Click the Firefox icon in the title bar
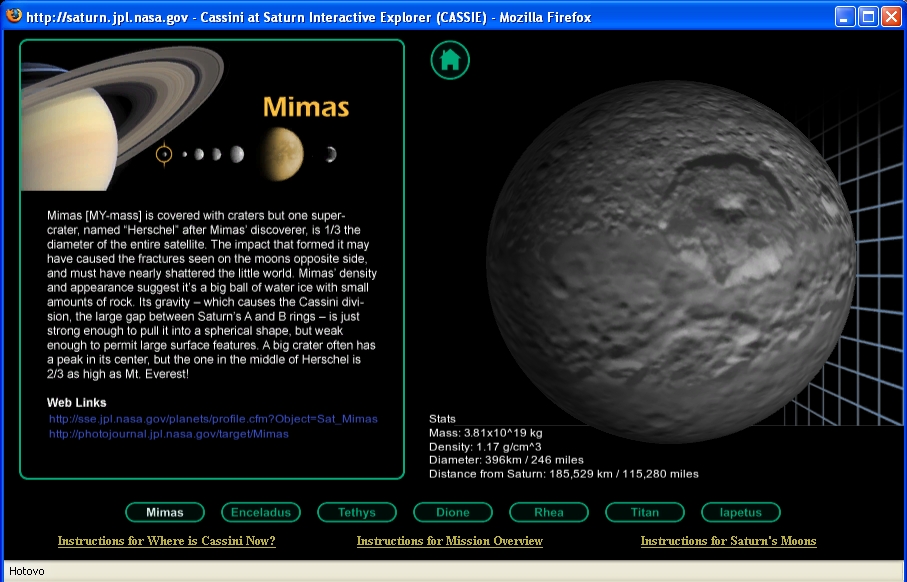Image resolution: width=907 pixels, height=582 pixels. 14,16
